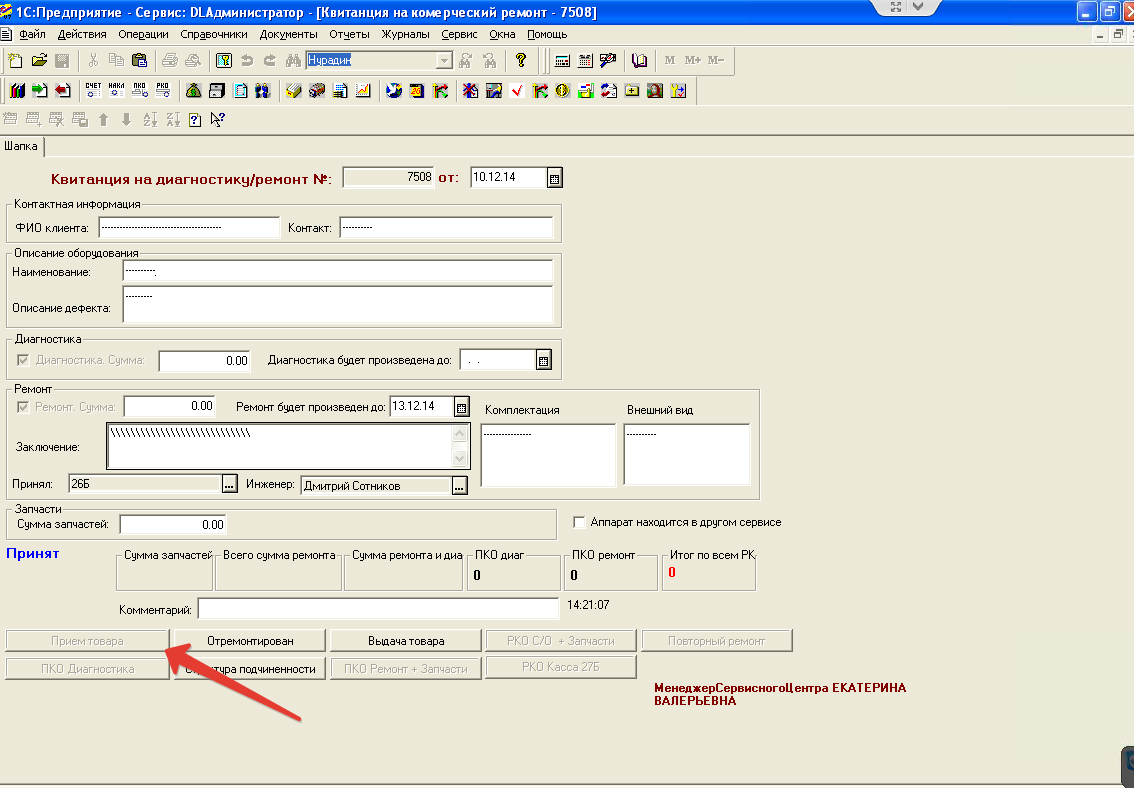
Task: Open the calculator icon in toolbar
Action: point(562,60)
